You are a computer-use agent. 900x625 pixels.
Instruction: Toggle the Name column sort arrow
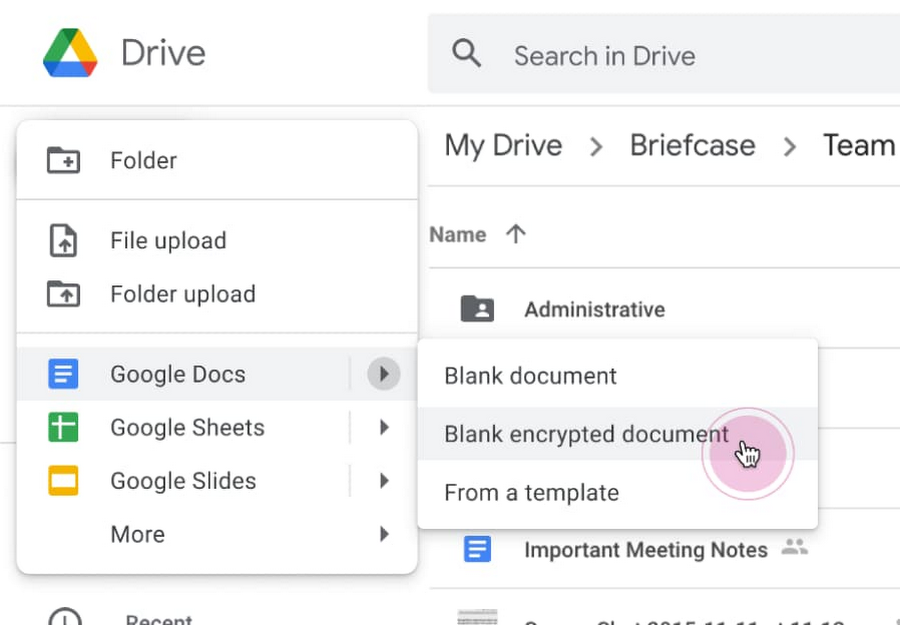click(515, 232)
